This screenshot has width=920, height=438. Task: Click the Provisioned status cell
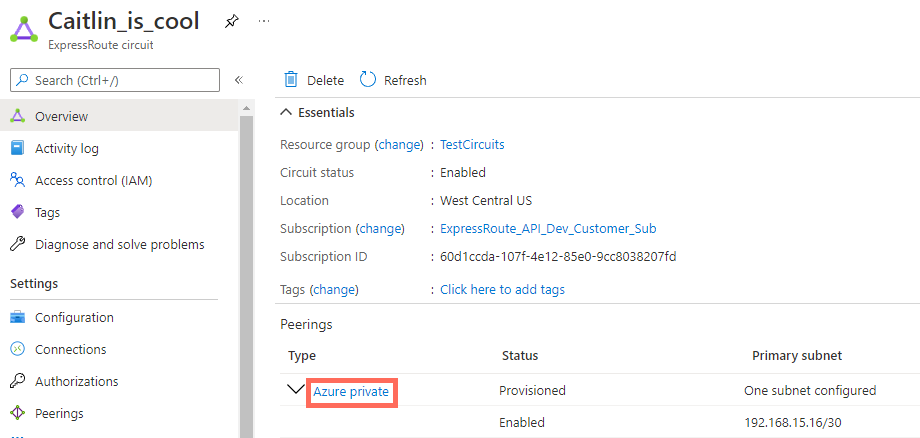tap(532, 390)
